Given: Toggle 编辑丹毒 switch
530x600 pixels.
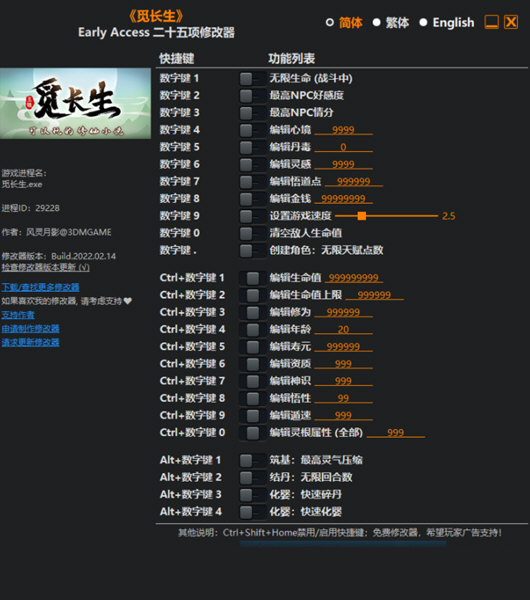Looking at the screenshot, I should coord(252,147).
